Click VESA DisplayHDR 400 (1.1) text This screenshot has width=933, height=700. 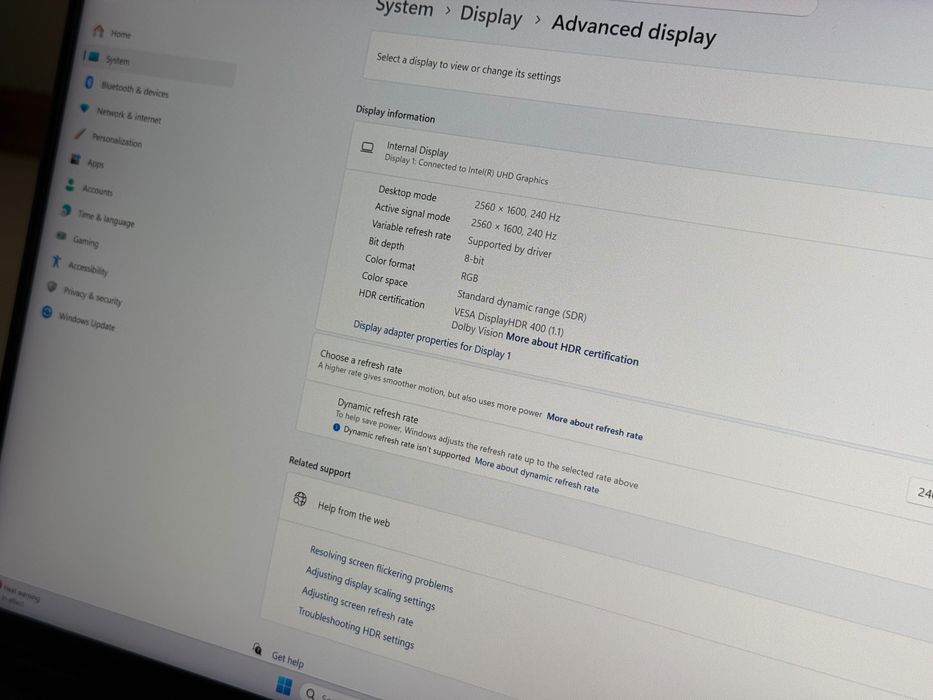[x=509, y=321]
